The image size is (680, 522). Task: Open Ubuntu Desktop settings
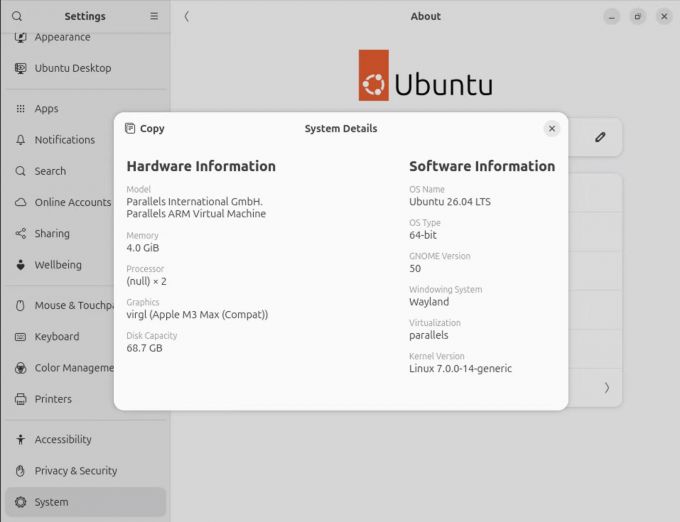pyautogui.click(x=85, y=68)
